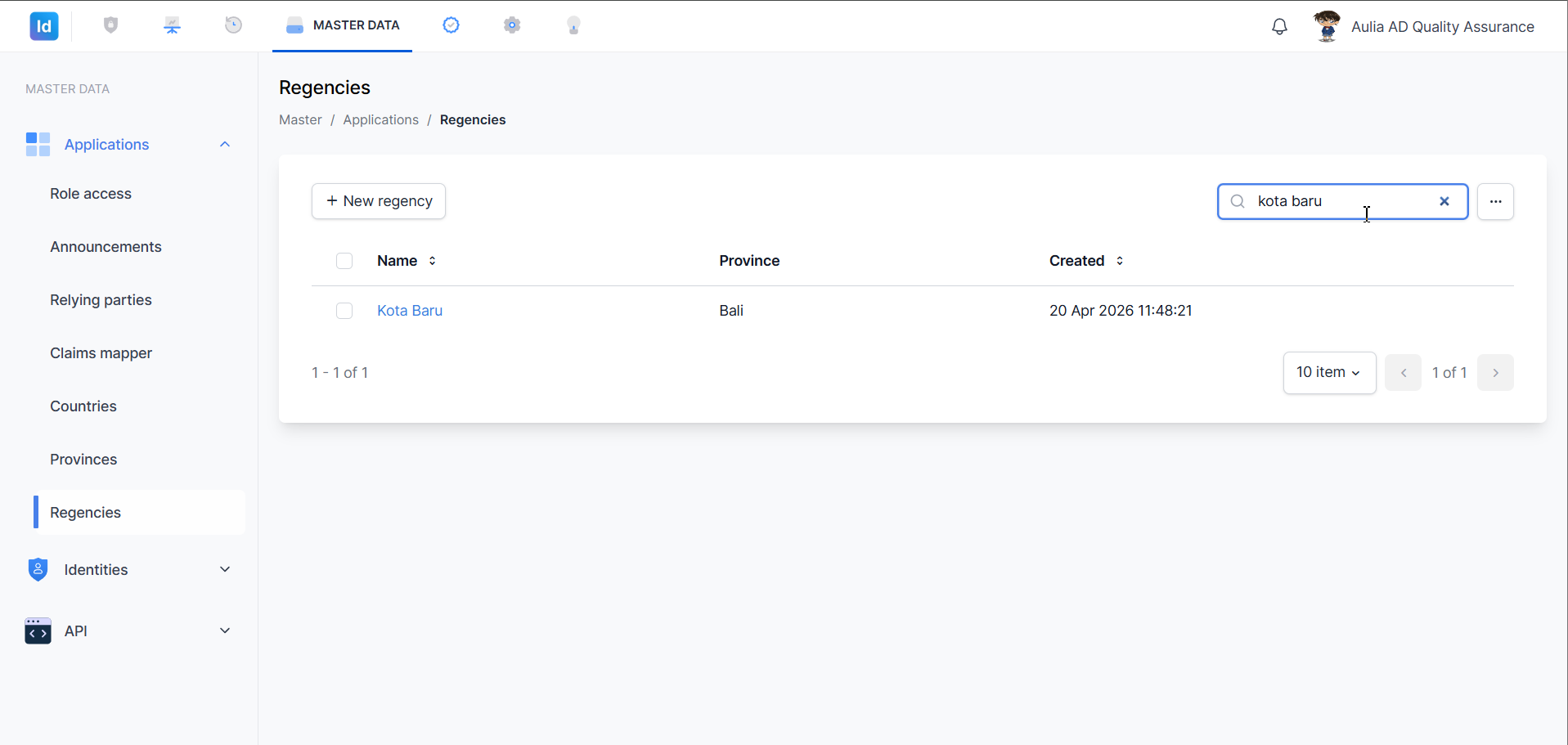The height and width of the screenshot is (745, 1568).
Task: Open the shield icon in top navigation
Action: coord(111,25)
